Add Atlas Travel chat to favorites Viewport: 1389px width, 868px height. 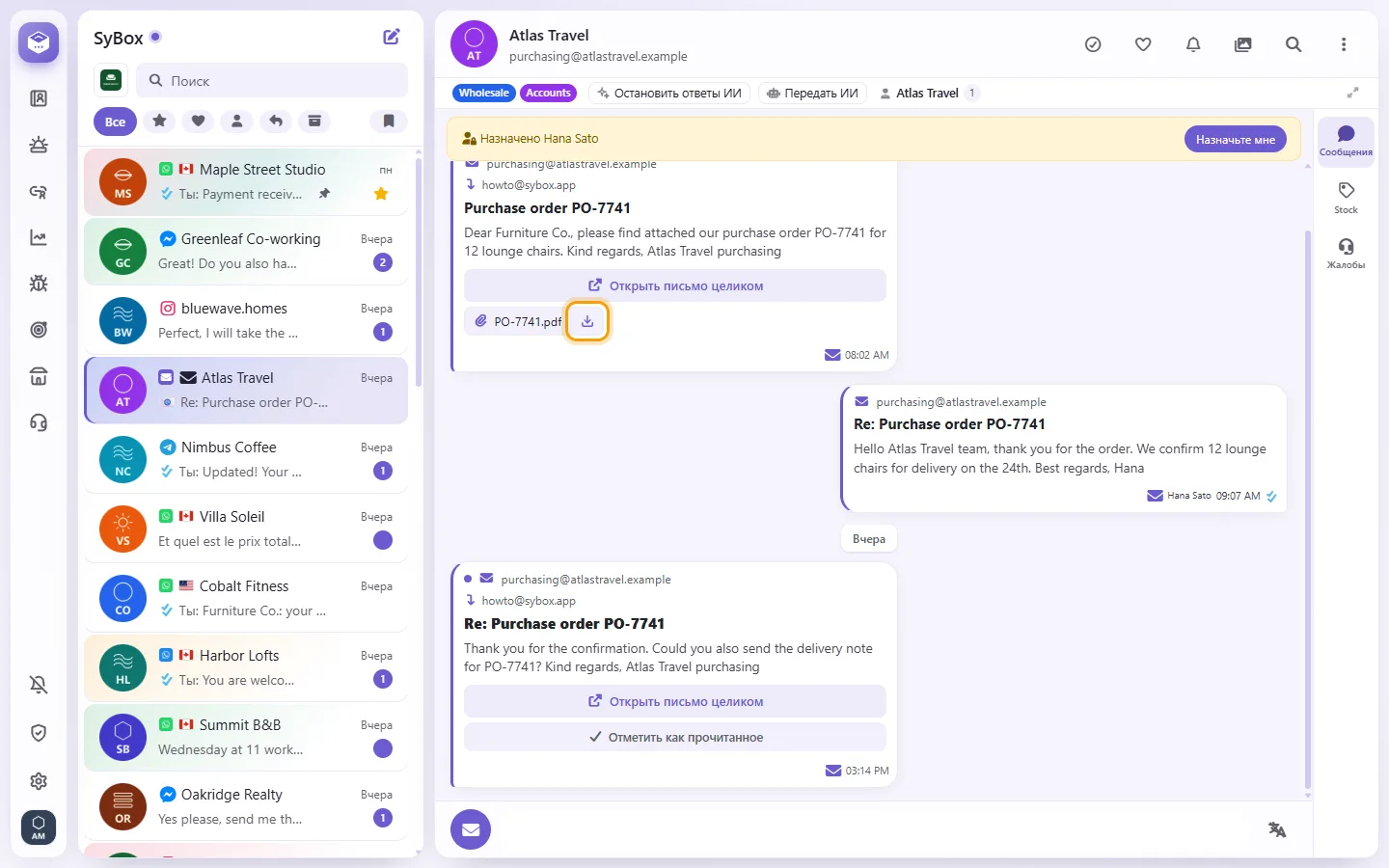1143,44
